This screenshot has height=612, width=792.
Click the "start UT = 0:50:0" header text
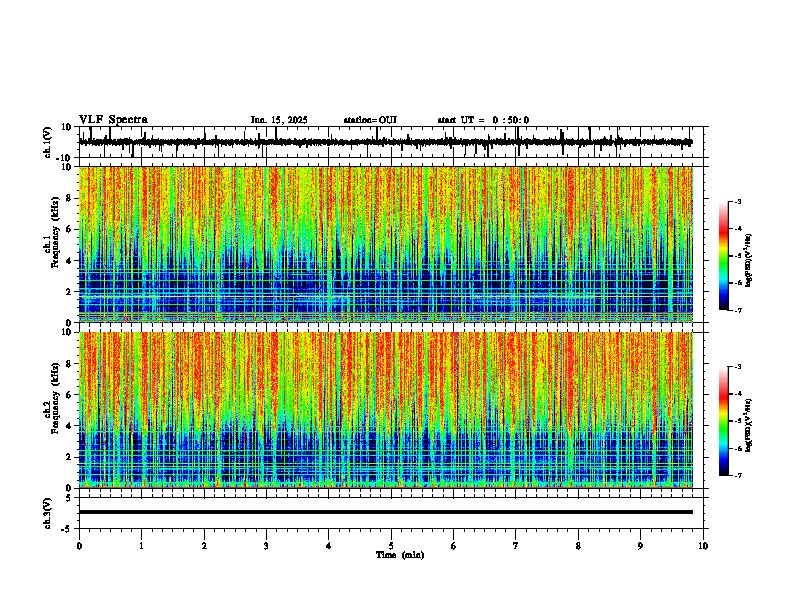coord(483,120)
